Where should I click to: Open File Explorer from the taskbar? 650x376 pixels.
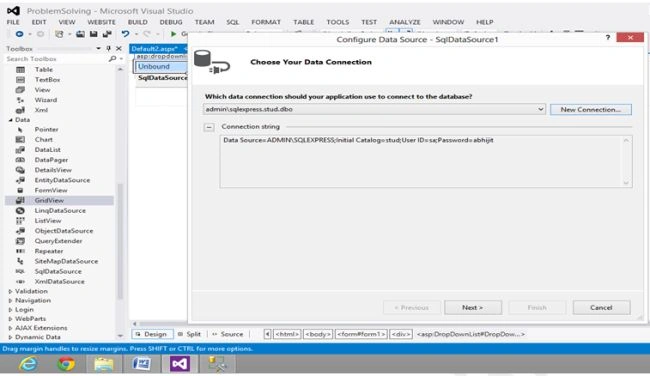pos(104,364)
